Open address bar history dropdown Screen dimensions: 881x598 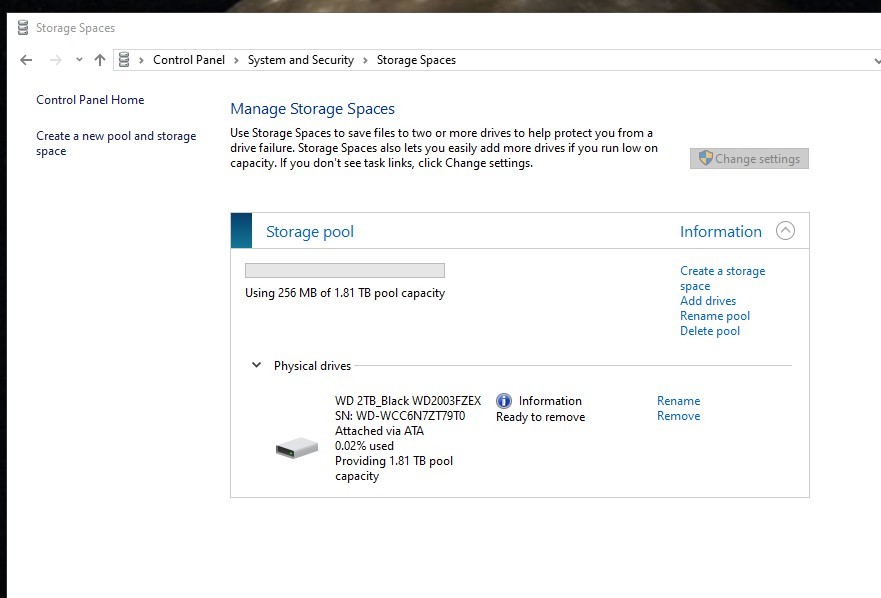coord(877,61)
